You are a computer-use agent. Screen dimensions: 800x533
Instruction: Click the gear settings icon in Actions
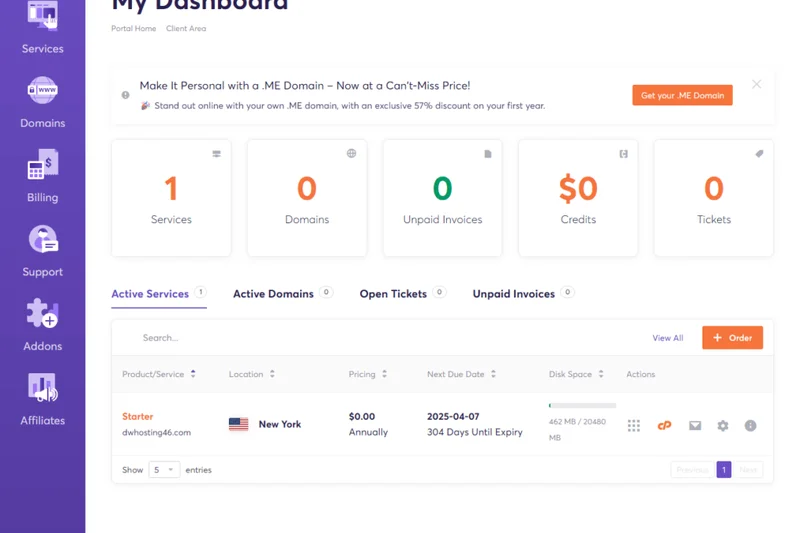(x=723, y=426)
